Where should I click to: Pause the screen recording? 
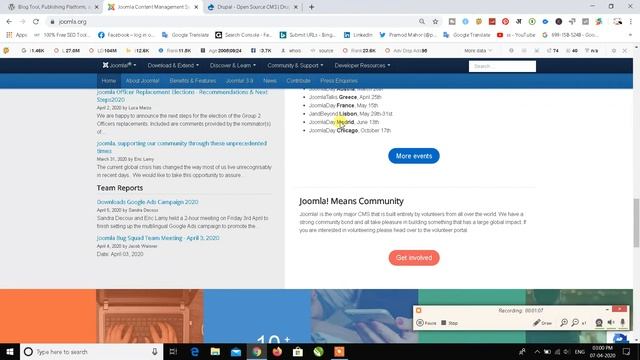[x=426, y=323]
